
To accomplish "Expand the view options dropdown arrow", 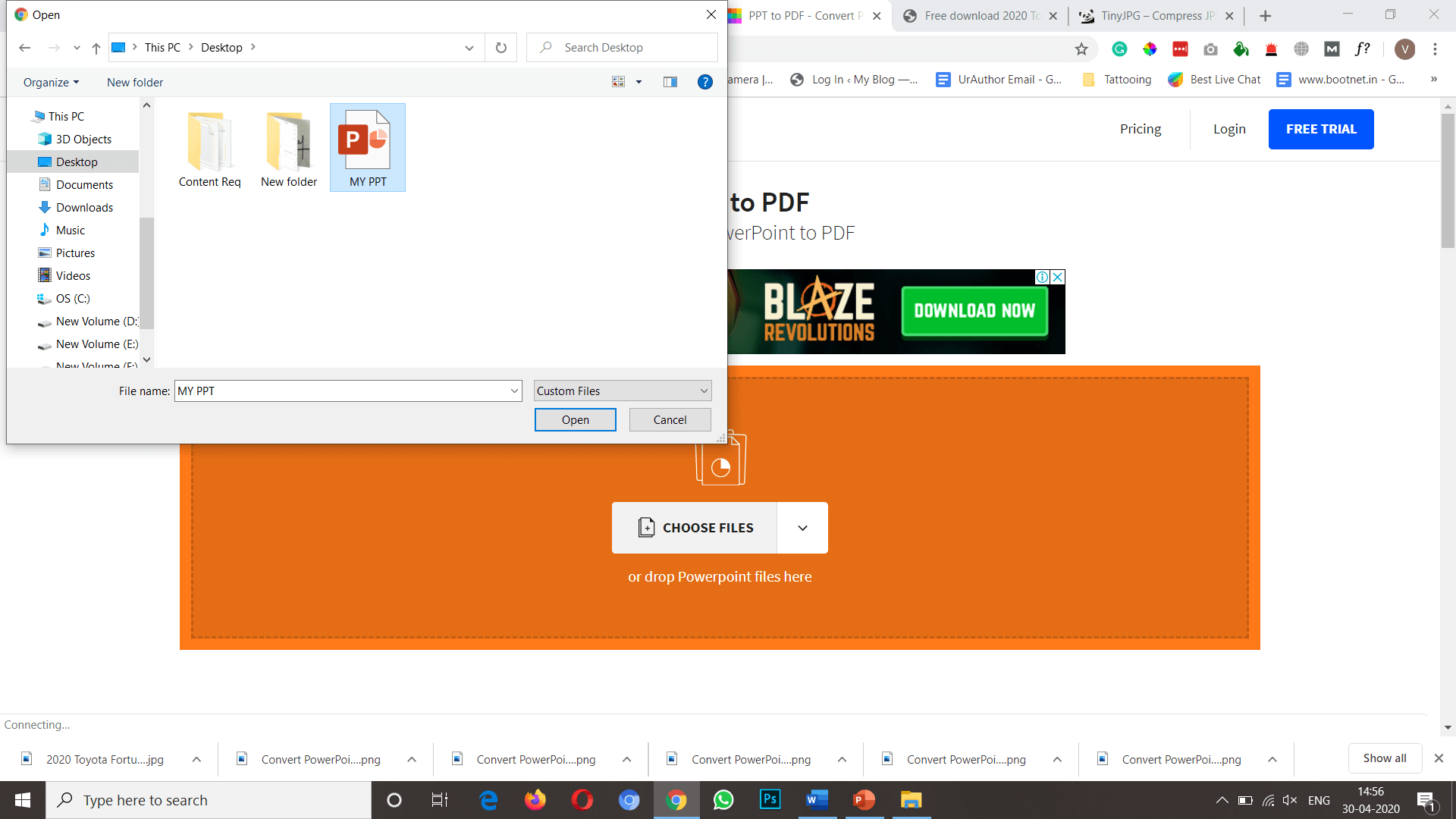I will point(638,83).
